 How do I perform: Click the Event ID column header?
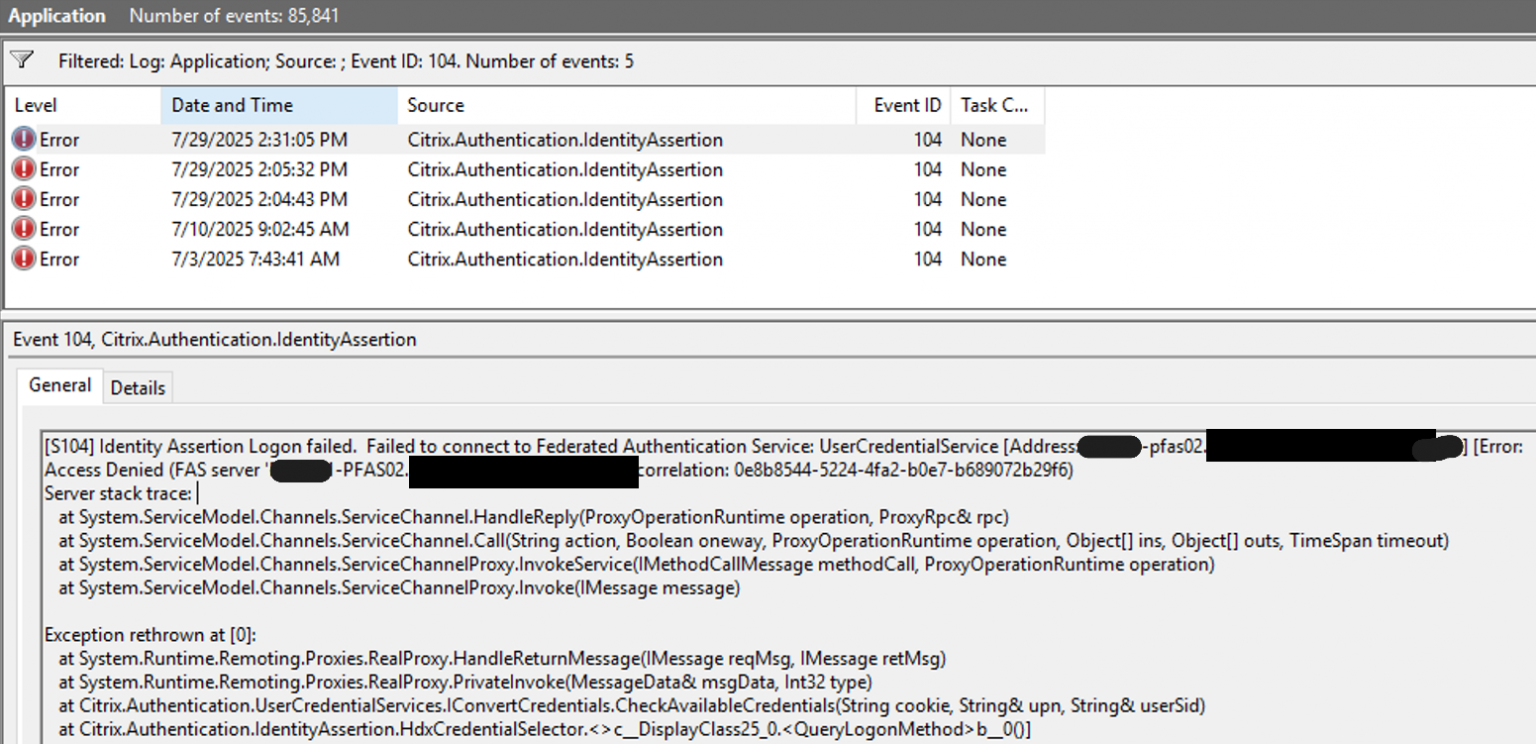click(903, 105)
